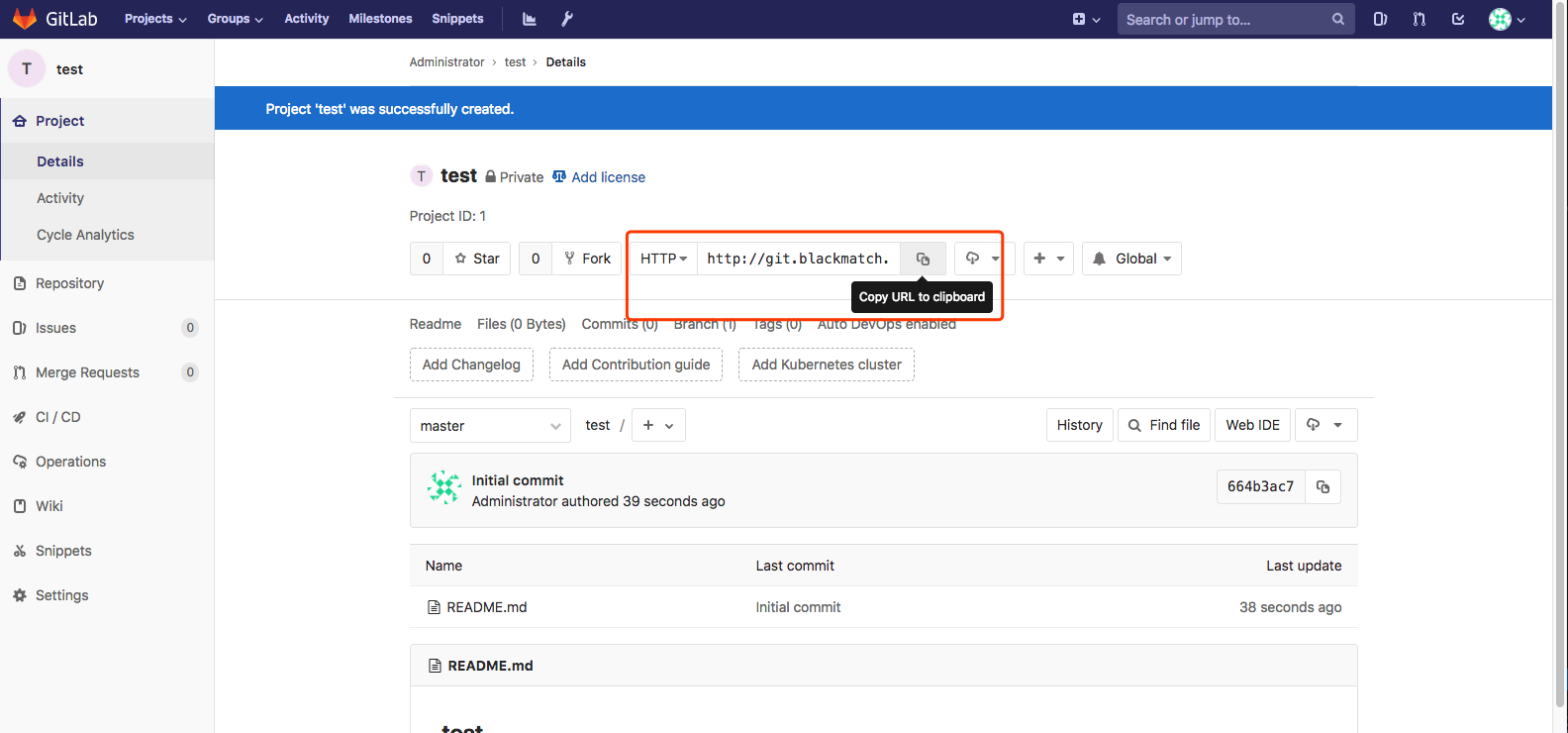Star the test project

[477, 259]
